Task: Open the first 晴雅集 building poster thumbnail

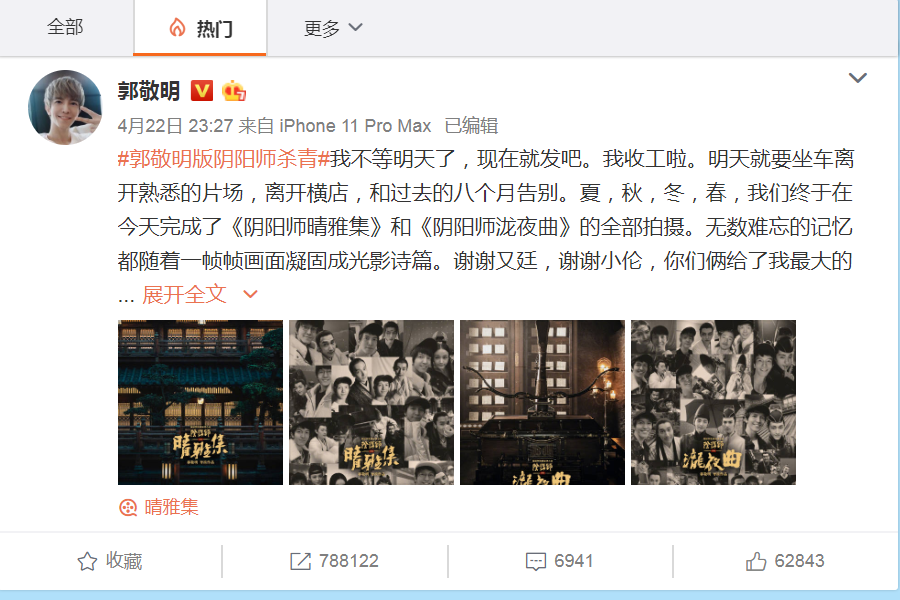Action: point(200,402)
